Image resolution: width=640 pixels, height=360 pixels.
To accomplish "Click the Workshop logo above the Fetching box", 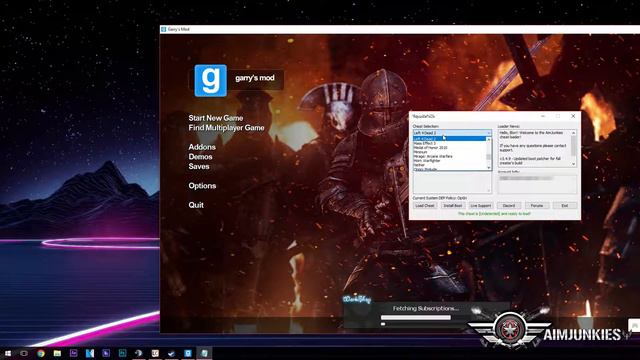I will 357,300.
